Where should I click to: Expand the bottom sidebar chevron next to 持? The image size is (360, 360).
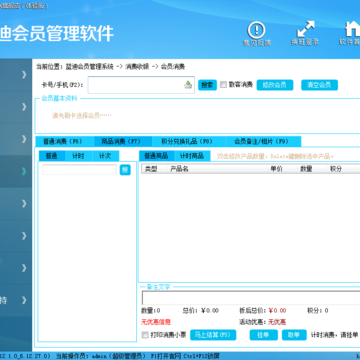tap(24, 300)
